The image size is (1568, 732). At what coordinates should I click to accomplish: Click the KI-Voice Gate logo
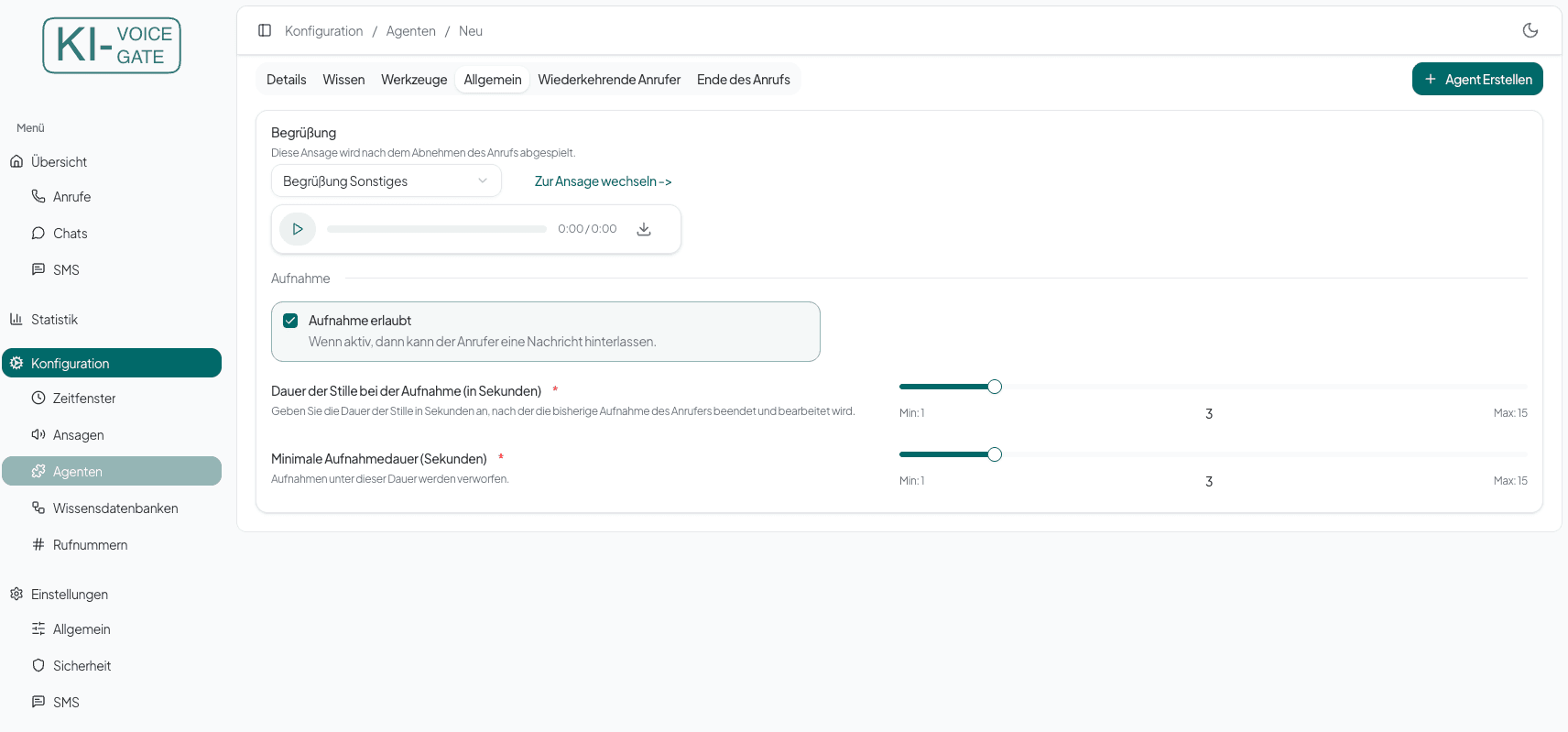tap(112, 46)
